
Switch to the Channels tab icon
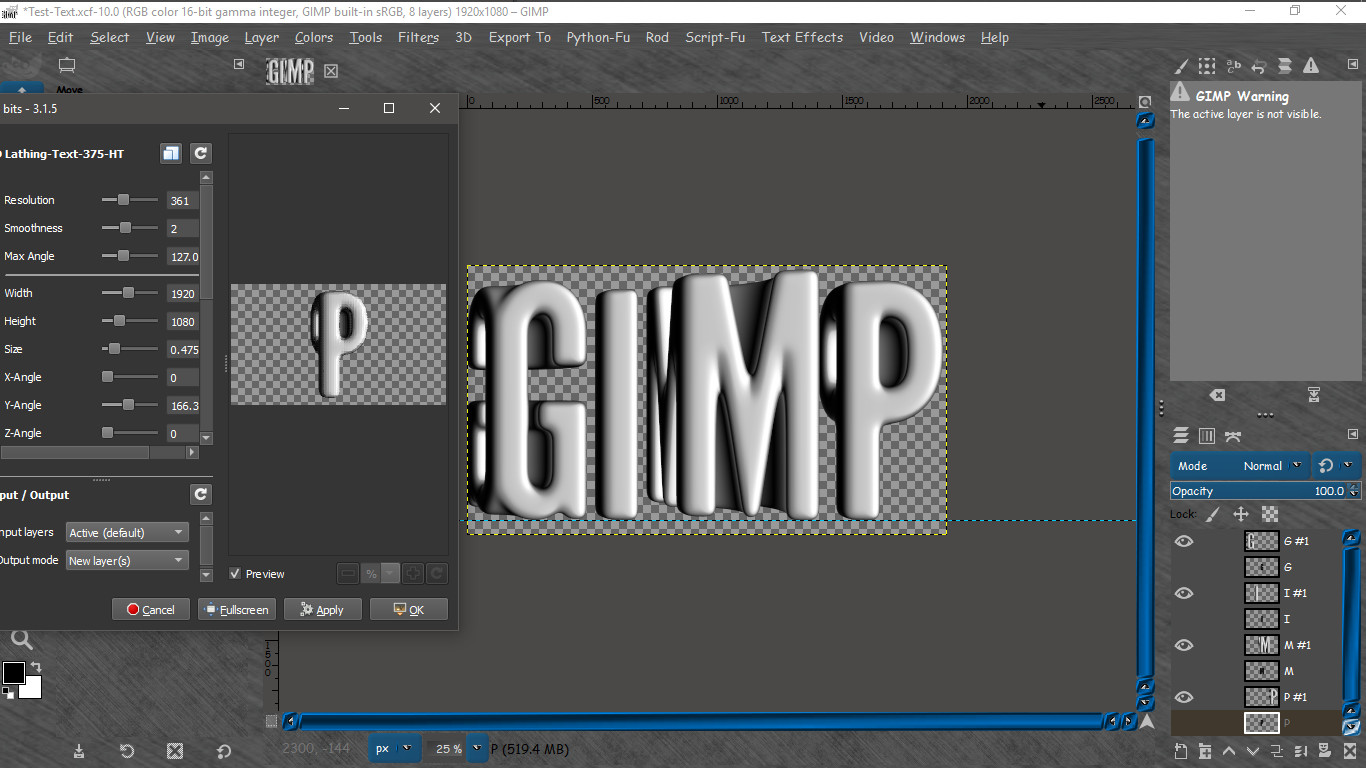[1207, 436]
